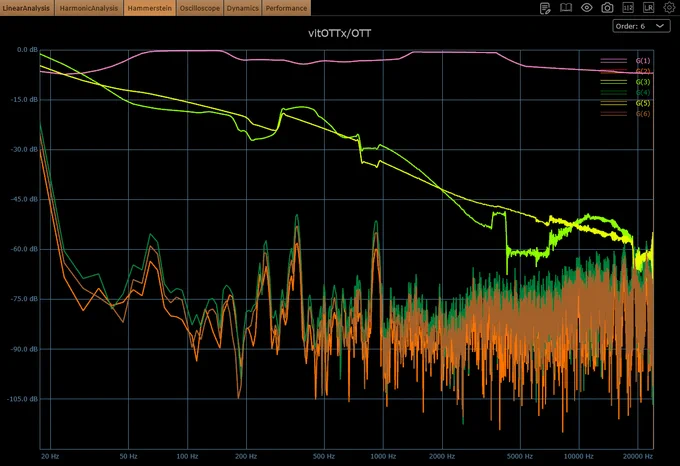Toggle the G(5) legend entry
Viewport: 680px width, 466px height.
[625, 103]
